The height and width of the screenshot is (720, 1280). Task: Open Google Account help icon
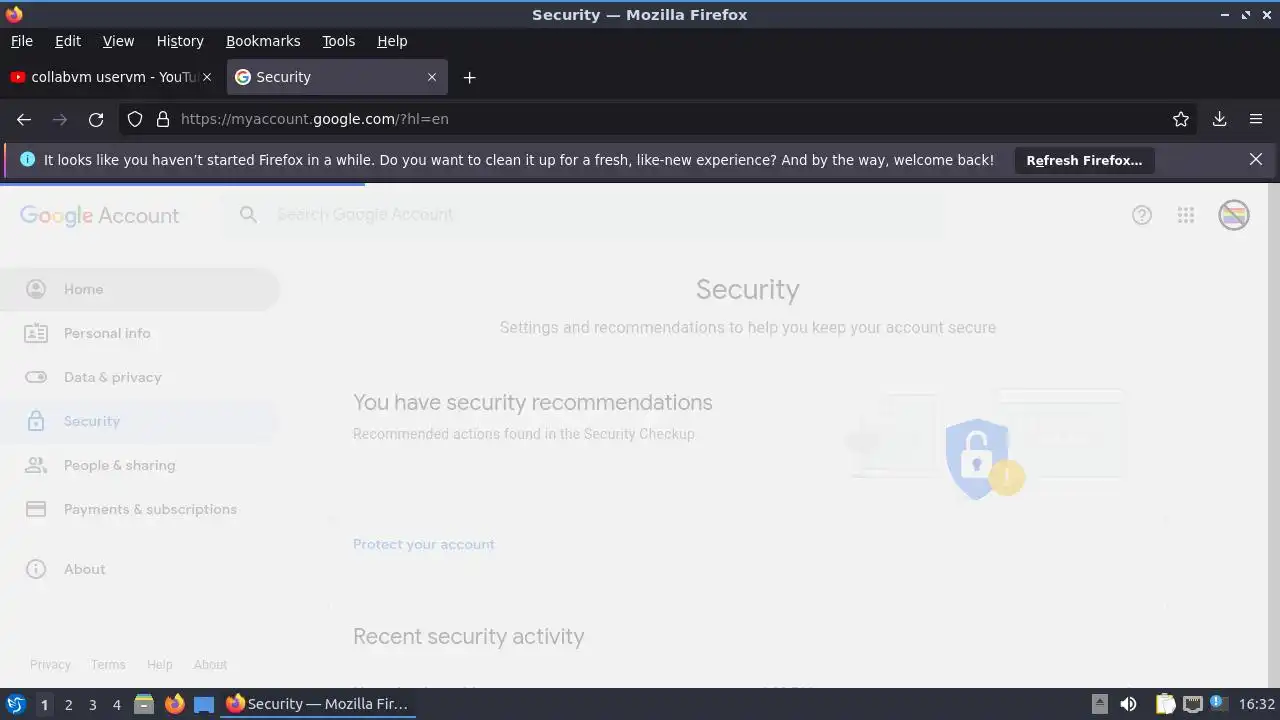(x=1142, y=215)
